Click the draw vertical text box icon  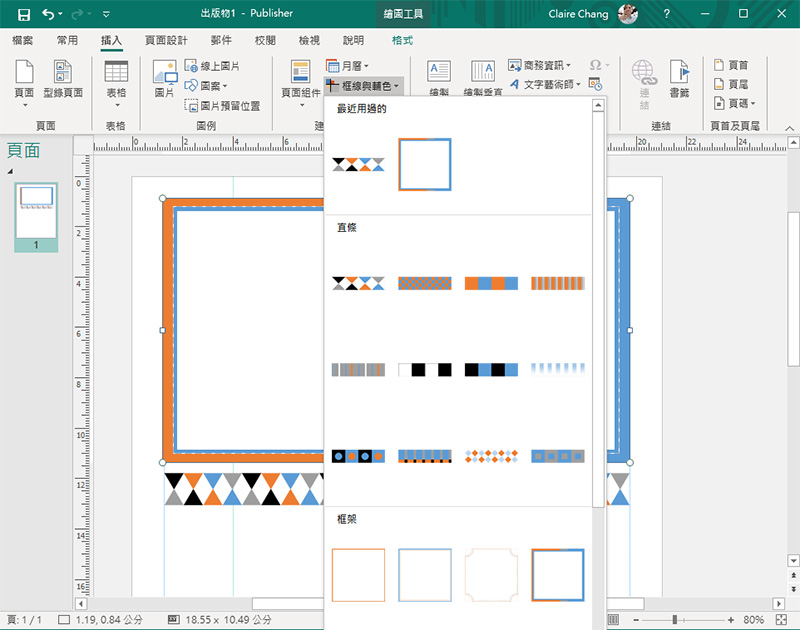click(483, 71)
